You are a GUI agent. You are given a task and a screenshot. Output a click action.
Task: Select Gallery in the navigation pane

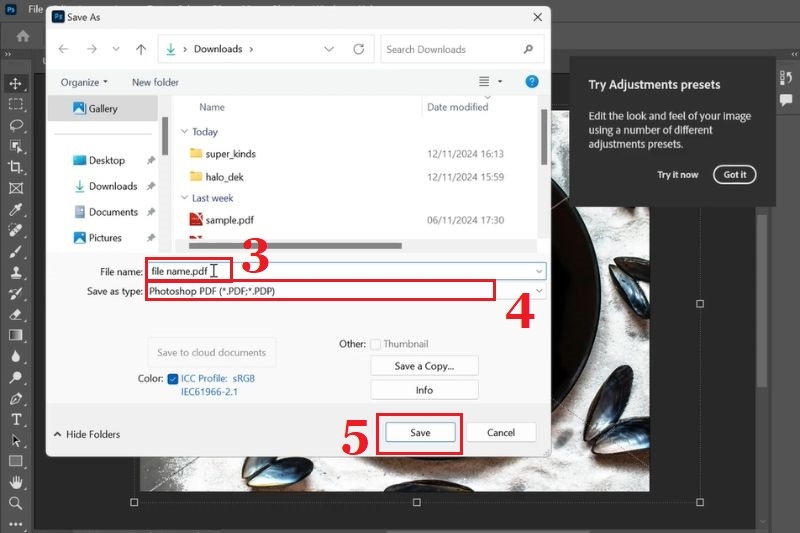103,108
